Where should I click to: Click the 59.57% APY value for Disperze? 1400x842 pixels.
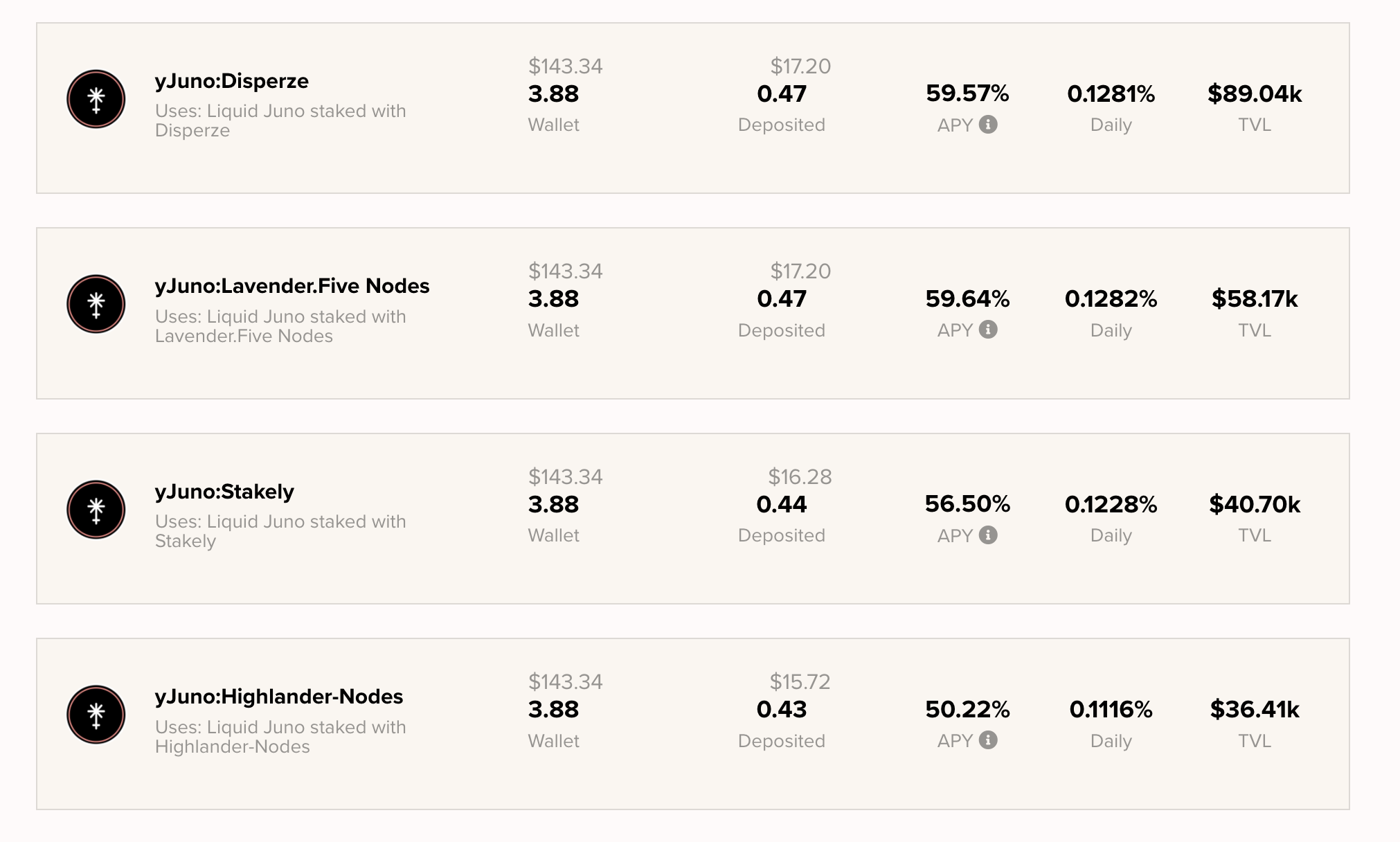coord(967,93)
